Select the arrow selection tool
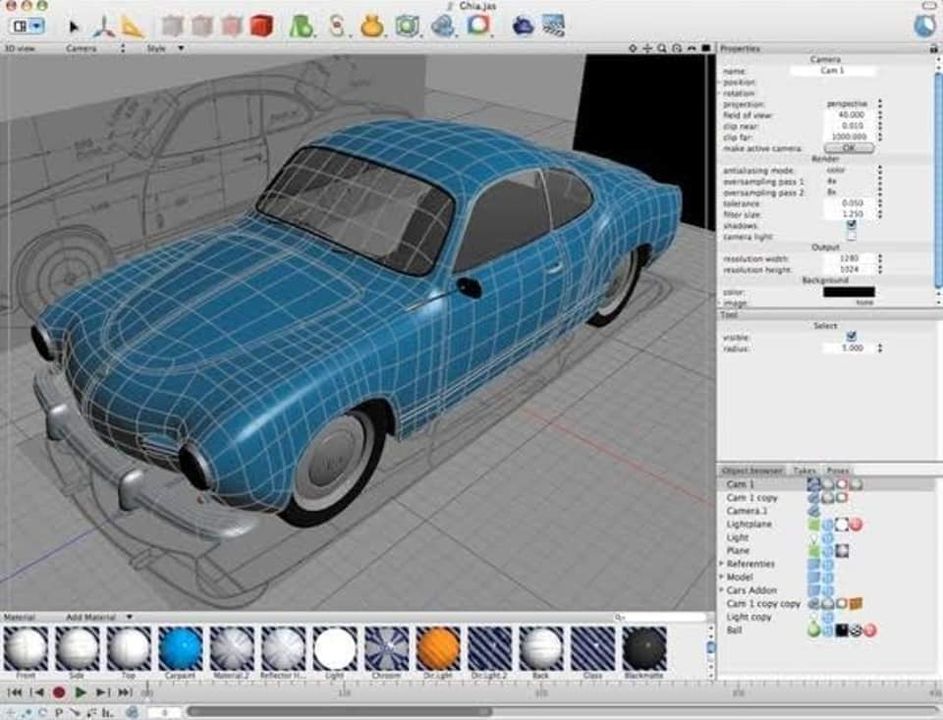The width and height of the screenshot is (943, 720). (74, 26)
